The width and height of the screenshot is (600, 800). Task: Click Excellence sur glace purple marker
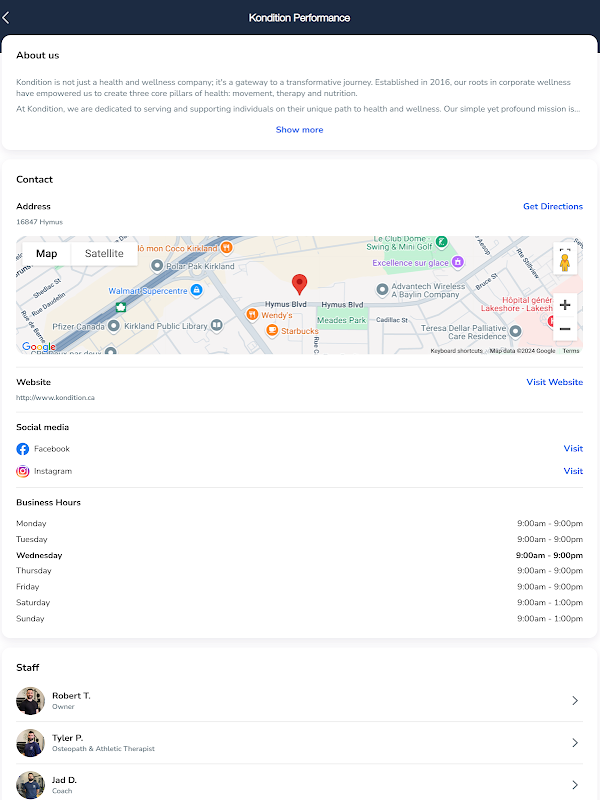[x=458, y=262]
